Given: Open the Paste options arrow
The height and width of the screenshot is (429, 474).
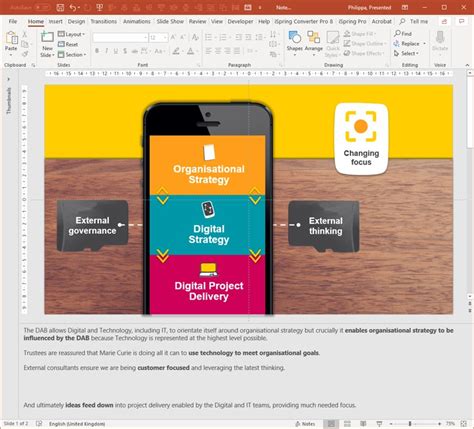Looking at the screenshot, I should click(x=11, y=54).
